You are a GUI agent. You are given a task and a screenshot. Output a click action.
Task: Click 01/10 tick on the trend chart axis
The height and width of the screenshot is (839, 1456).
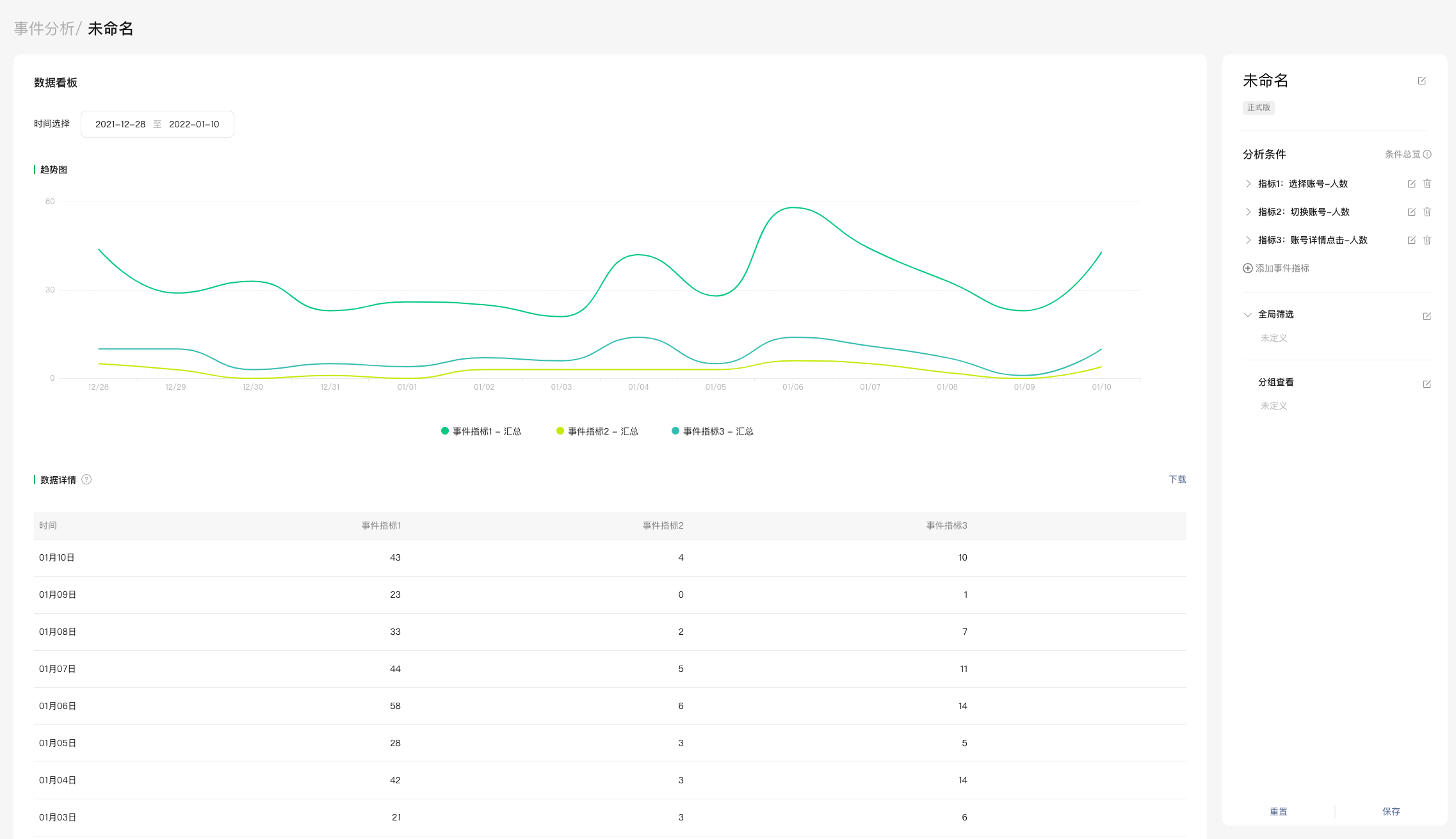coord(1101,387)
